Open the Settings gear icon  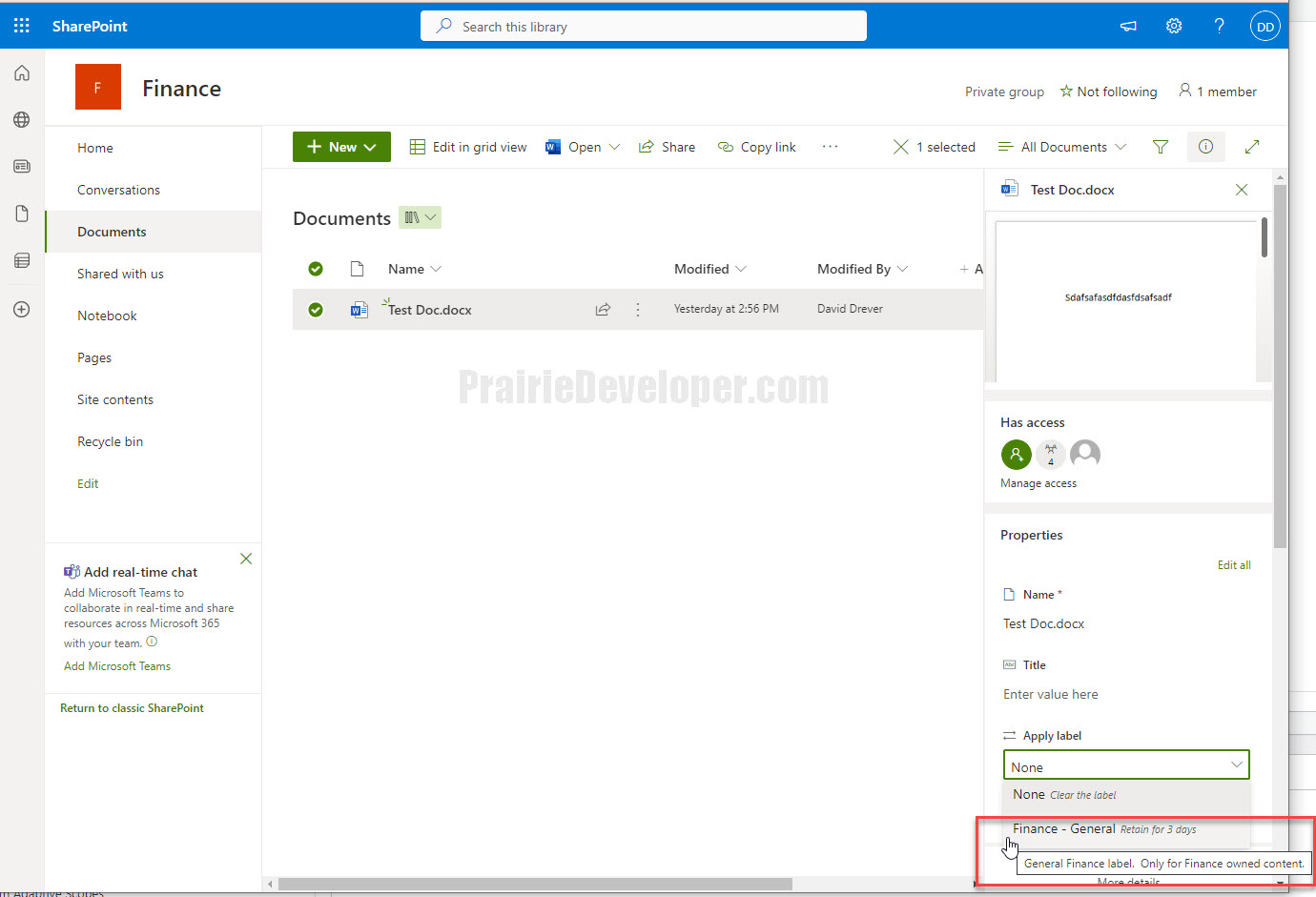coord(1174,26)
